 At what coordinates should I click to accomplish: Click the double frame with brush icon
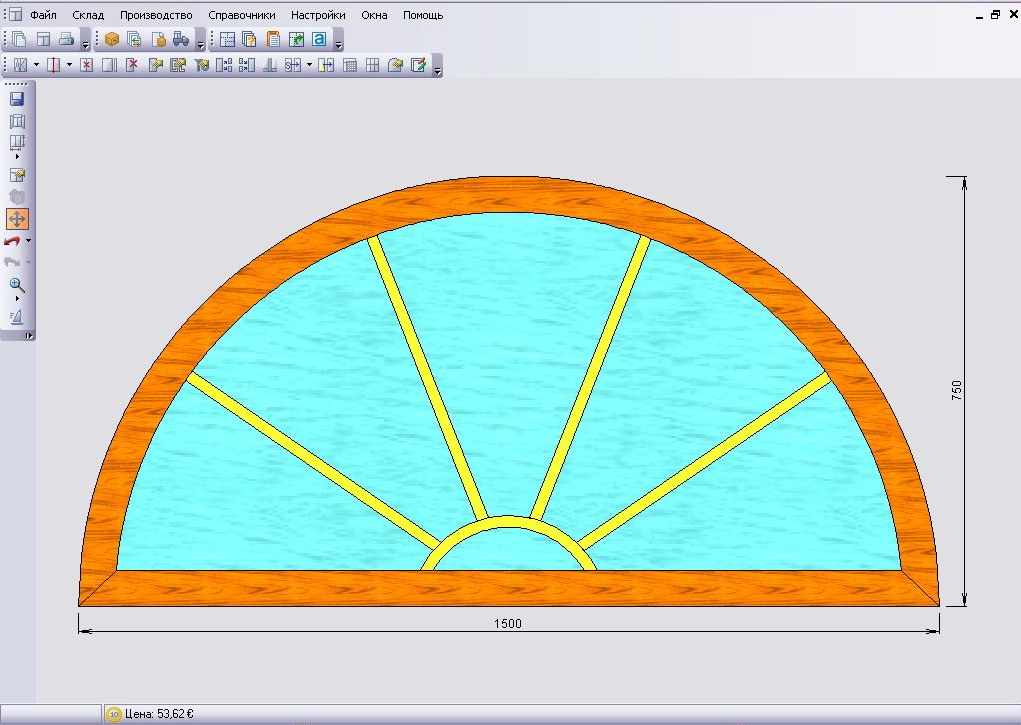178,65
